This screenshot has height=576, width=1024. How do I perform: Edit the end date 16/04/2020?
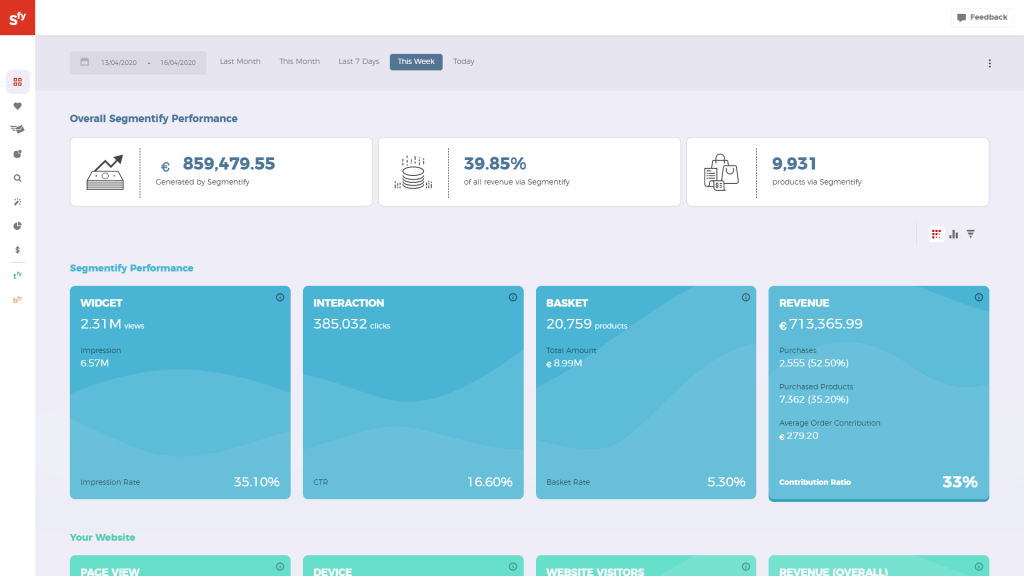click(x=178, y=63)
